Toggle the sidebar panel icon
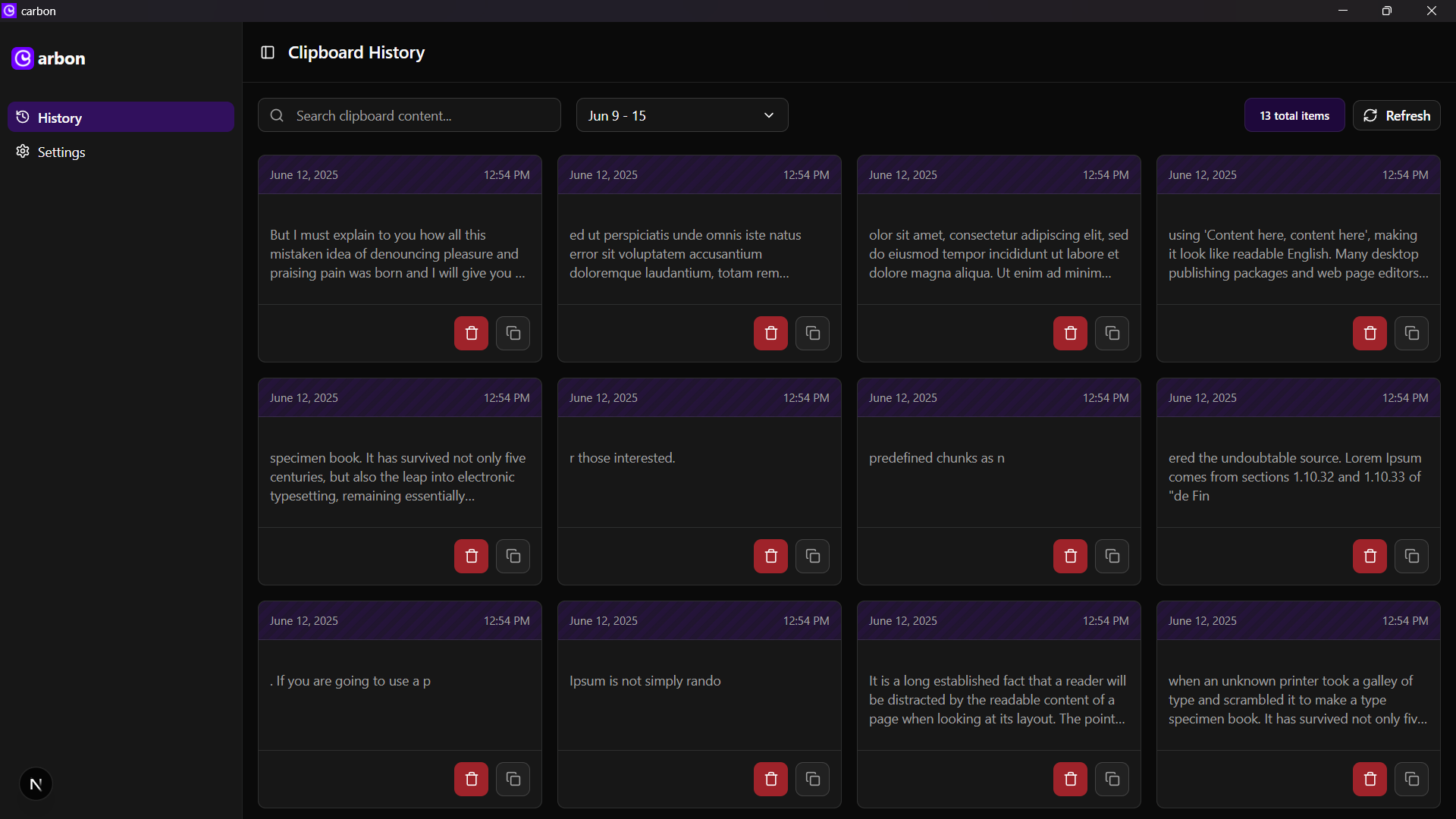Viewport: 1456px width, 819px height. pos(267,52)
